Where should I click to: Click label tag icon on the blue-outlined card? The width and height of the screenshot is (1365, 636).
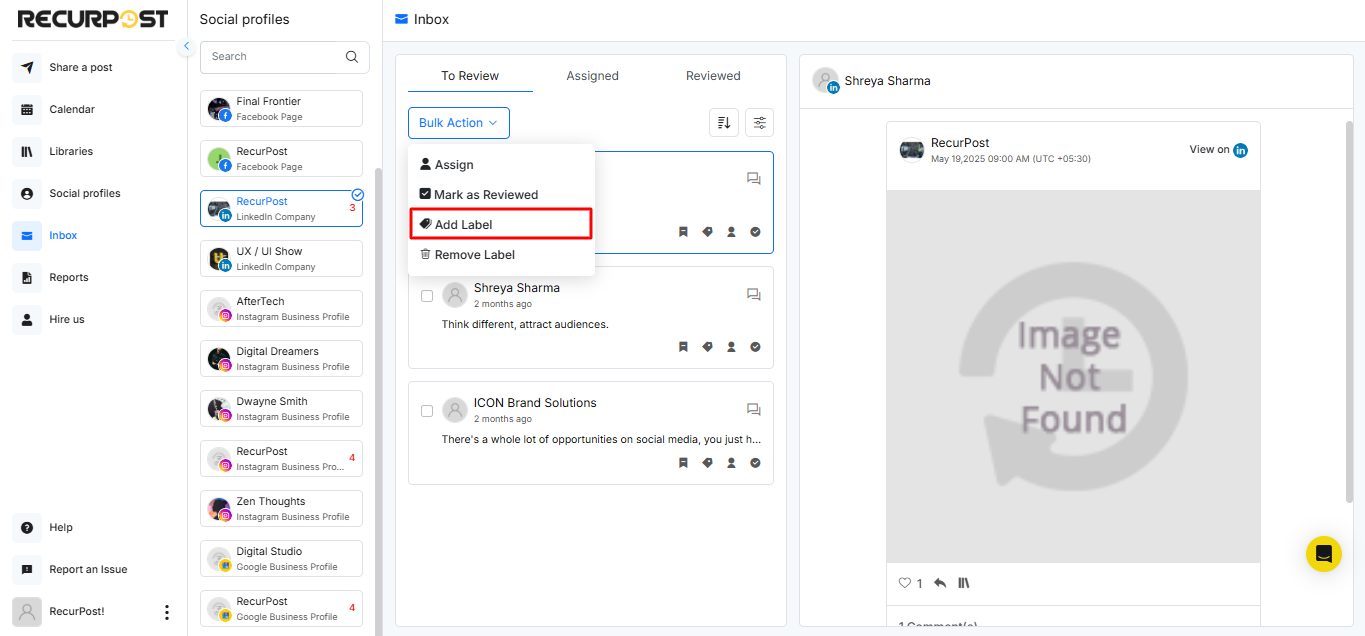point(708,232)
